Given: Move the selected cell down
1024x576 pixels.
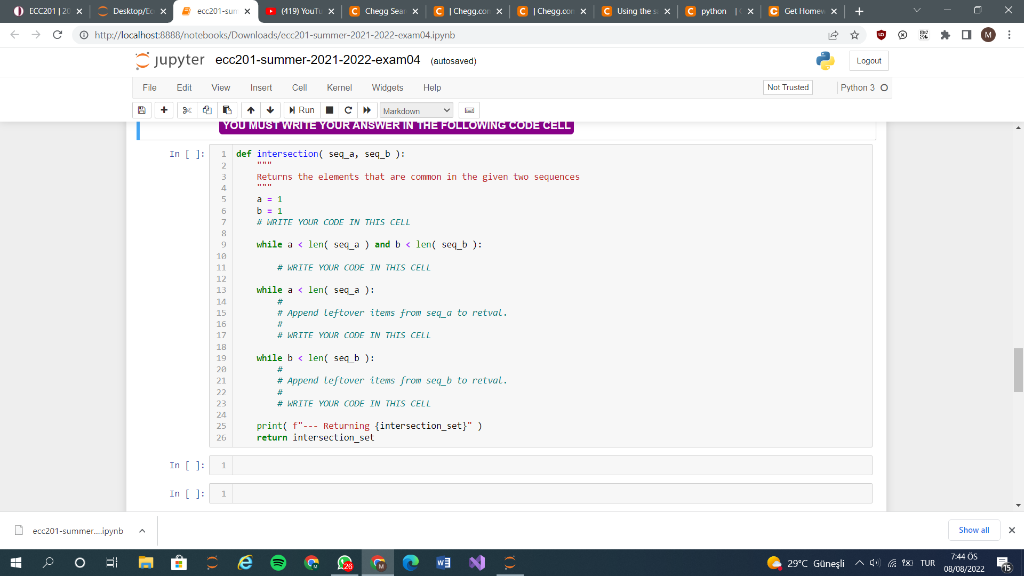Looking at the screenshot, I should [x=270, y=110].
